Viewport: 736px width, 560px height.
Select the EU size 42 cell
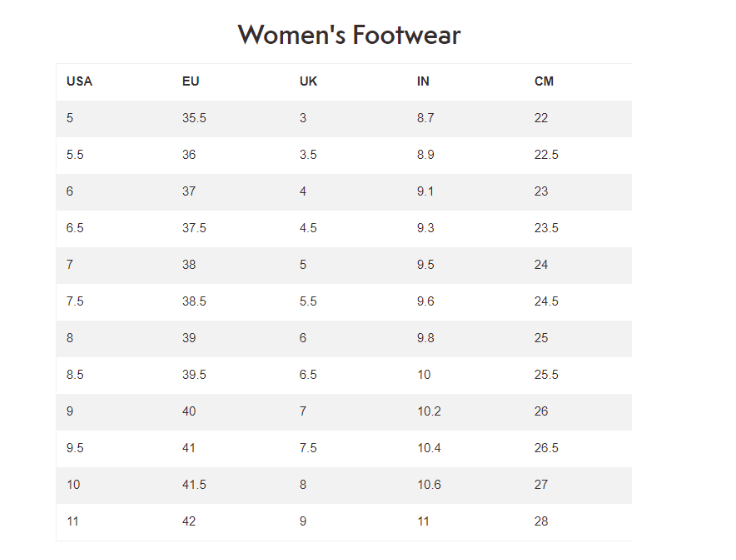(x=189, y=521)
